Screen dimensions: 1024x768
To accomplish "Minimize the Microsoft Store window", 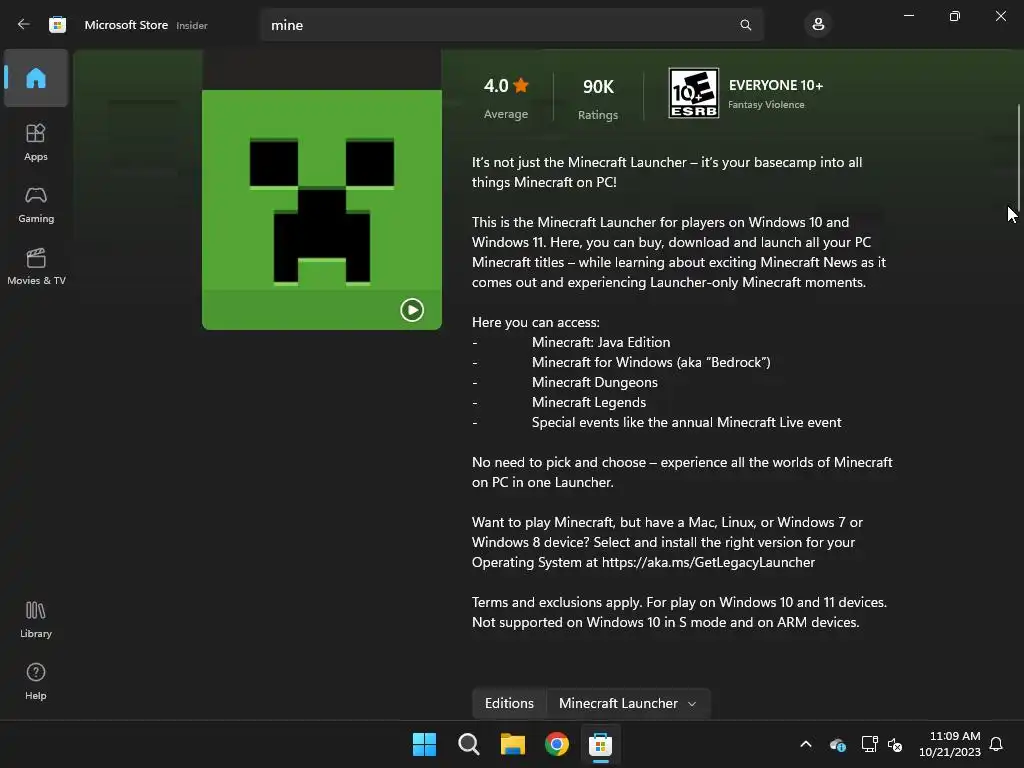I will click(908, 16).
